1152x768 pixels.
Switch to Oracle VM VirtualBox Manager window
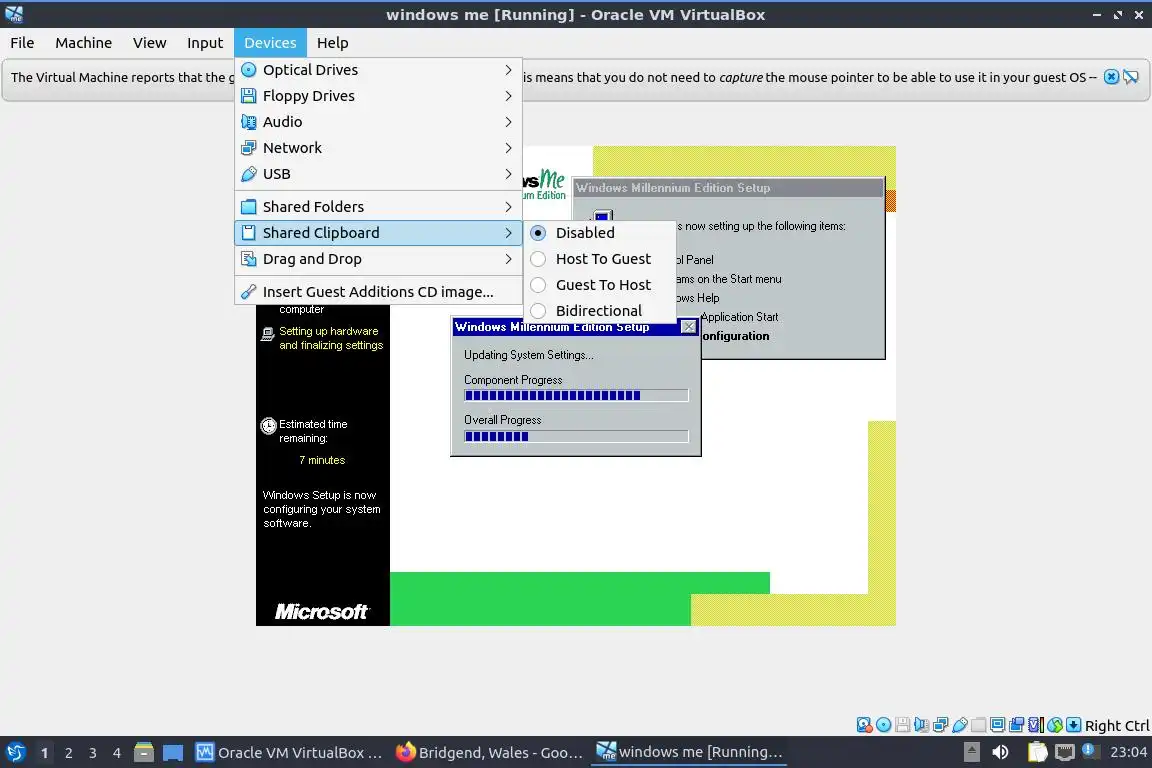[x=289, y=753]
